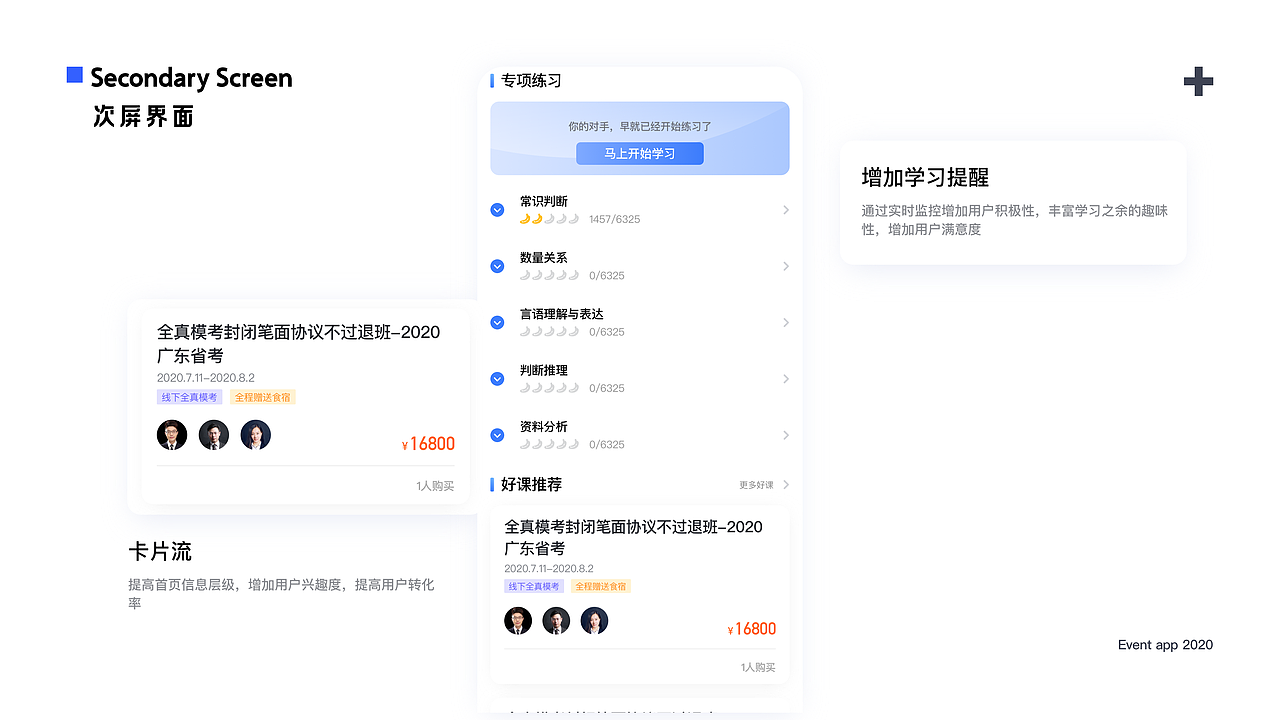Open course title in left enlarged card
Viewport: 1280px width, 720px height.
[298, 344]
